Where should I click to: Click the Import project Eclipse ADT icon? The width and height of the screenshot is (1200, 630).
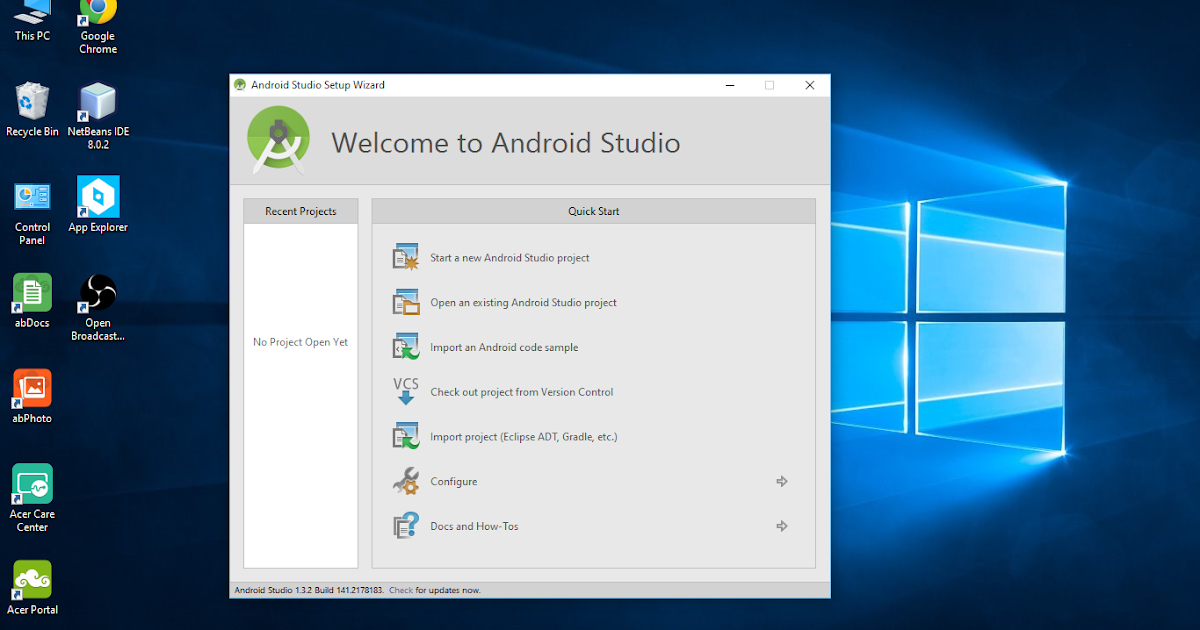(404, 436)
